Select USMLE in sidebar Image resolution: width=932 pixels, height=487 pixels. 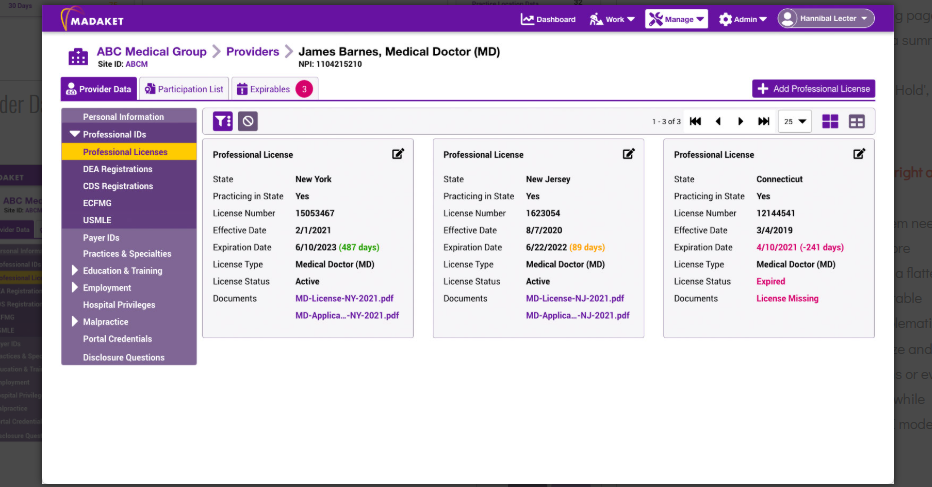click(x=129, y=220)
